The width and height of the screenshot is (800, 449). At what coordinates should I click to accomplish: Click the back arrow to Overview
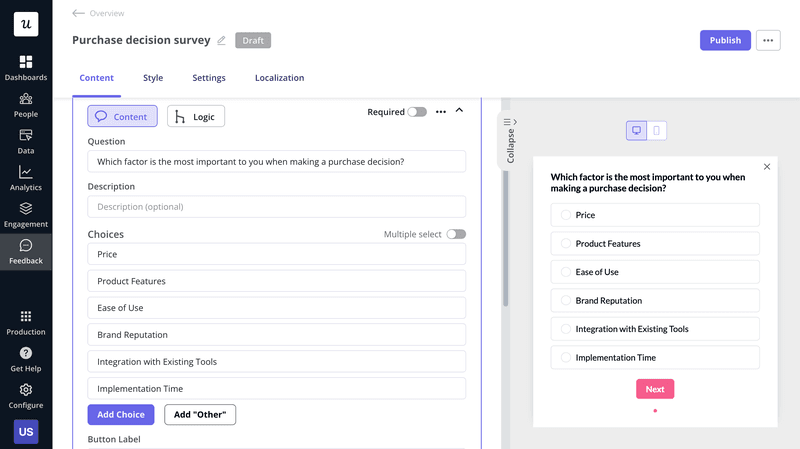[x=78, y=13]
